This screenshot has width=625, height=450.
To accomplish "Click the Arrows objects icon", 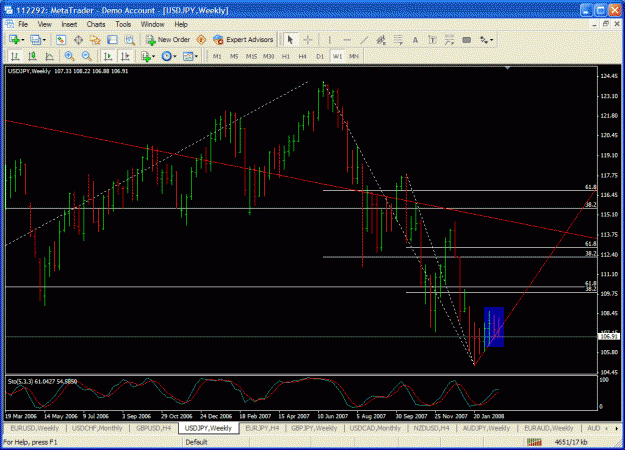I will click(x=484, y=40).
